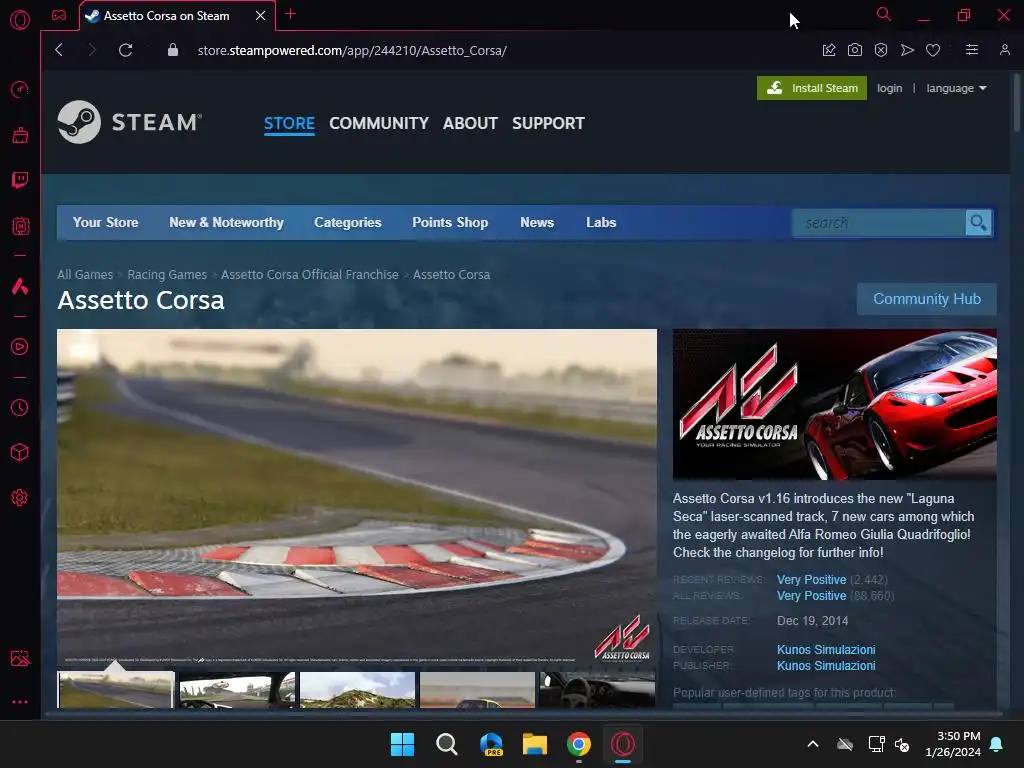1024x768 pixels.
Task: Select third hills screenshot thumbnail
Action: coord(357,690)
